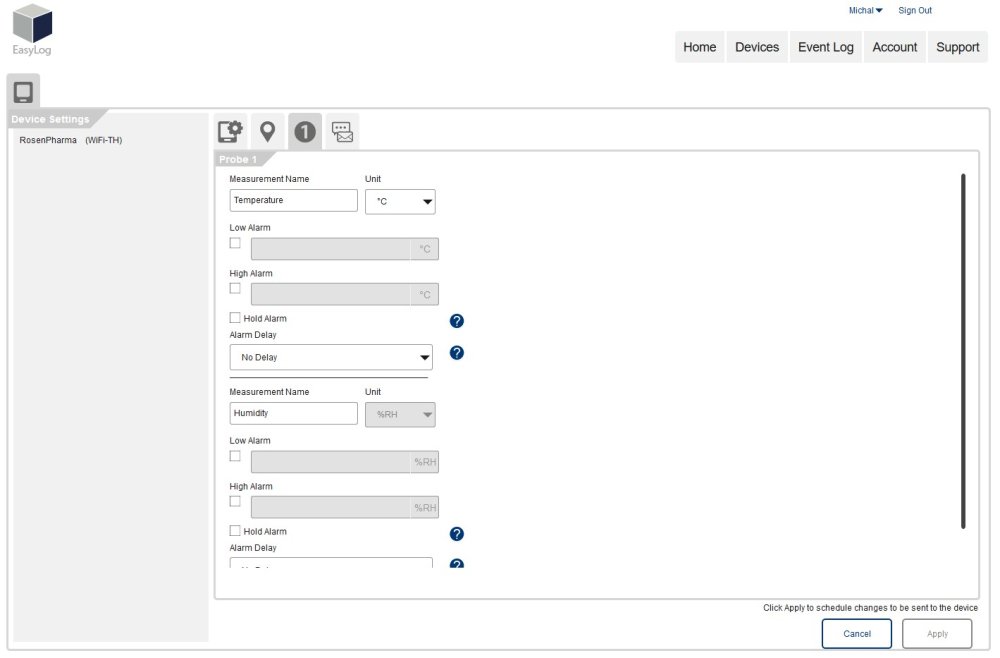The height and width of the screenshot is (658, 1000).
Task: Click the Sign Out link
Action: pyautogui.click(x=914, y=10)
